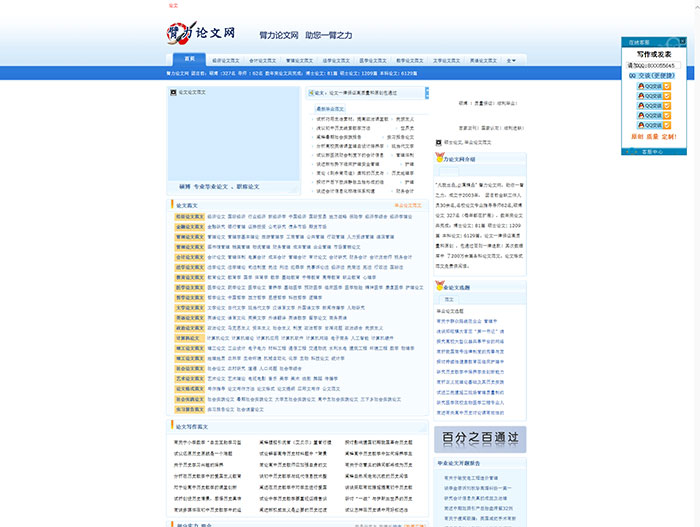The height and width of the screenshot is (527, 700).
Task: Open the 哲学论文范文 category label
Action: tap(189, 297)
